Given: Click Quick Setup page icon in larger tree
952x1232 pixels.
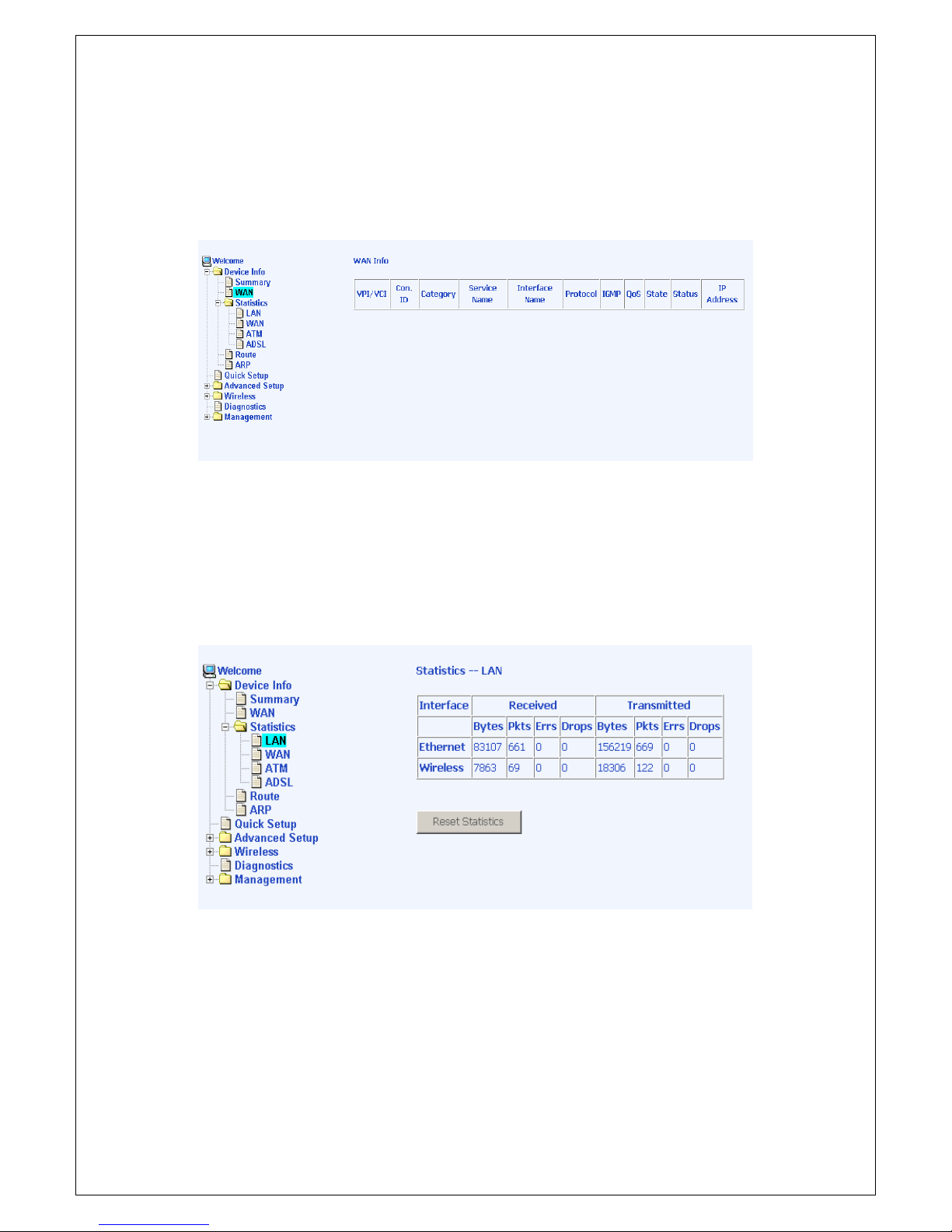Looking at the screenshot, I should 226,824.
